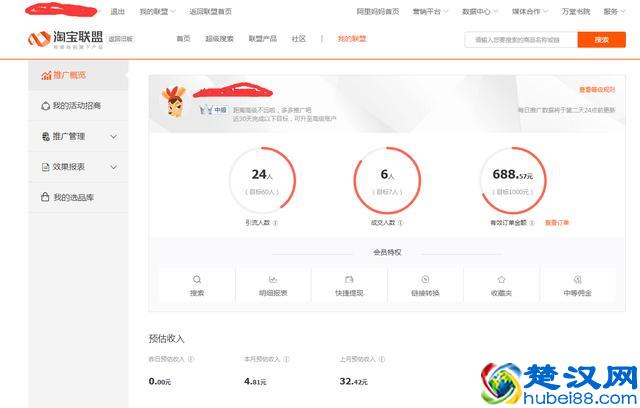This screenshot has height=408, width=640.
Task: Click the 4.81元 monthly income value
Action: click(x=255, y=381)
